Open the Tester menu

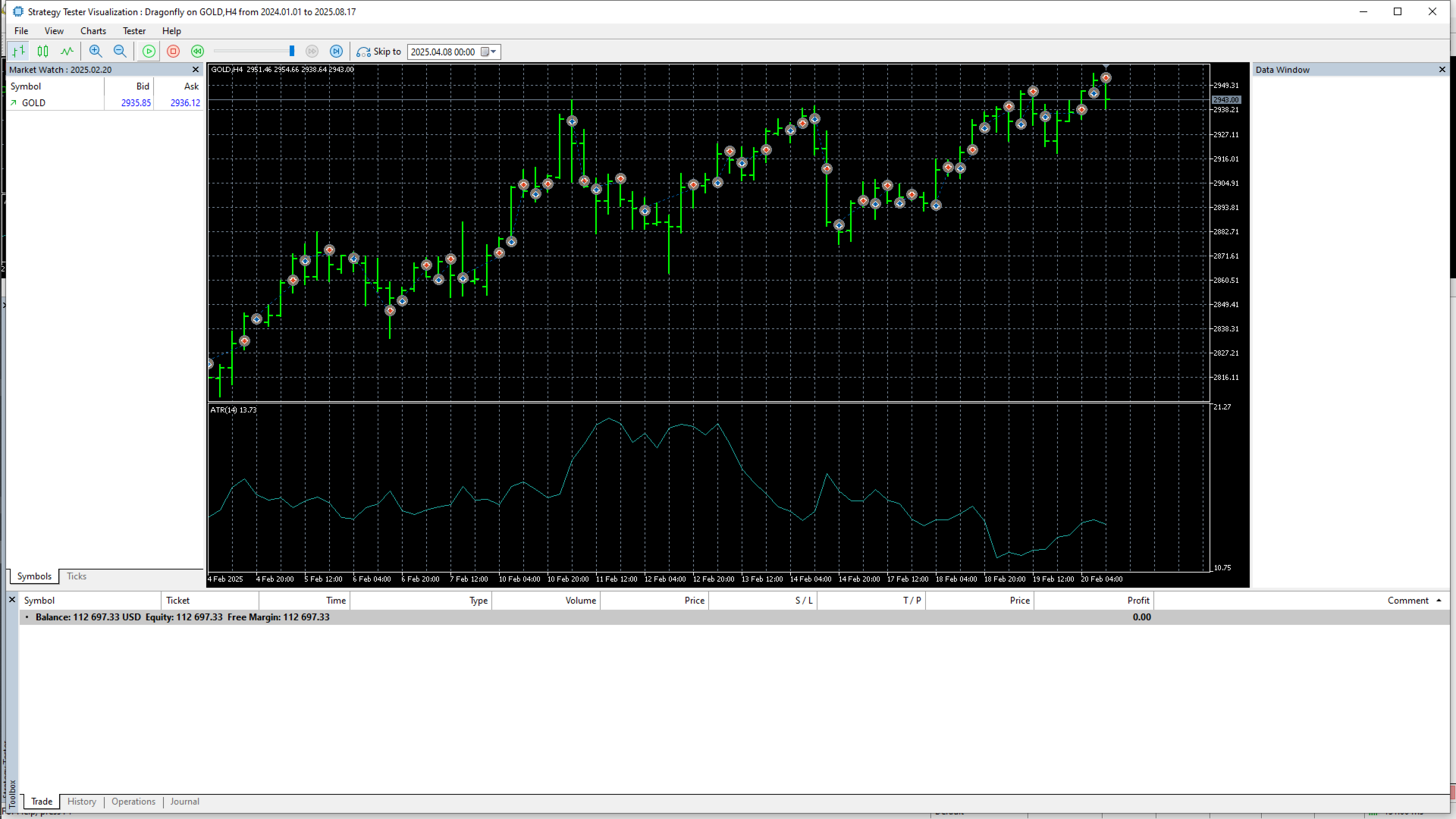[x=134, y=31]
